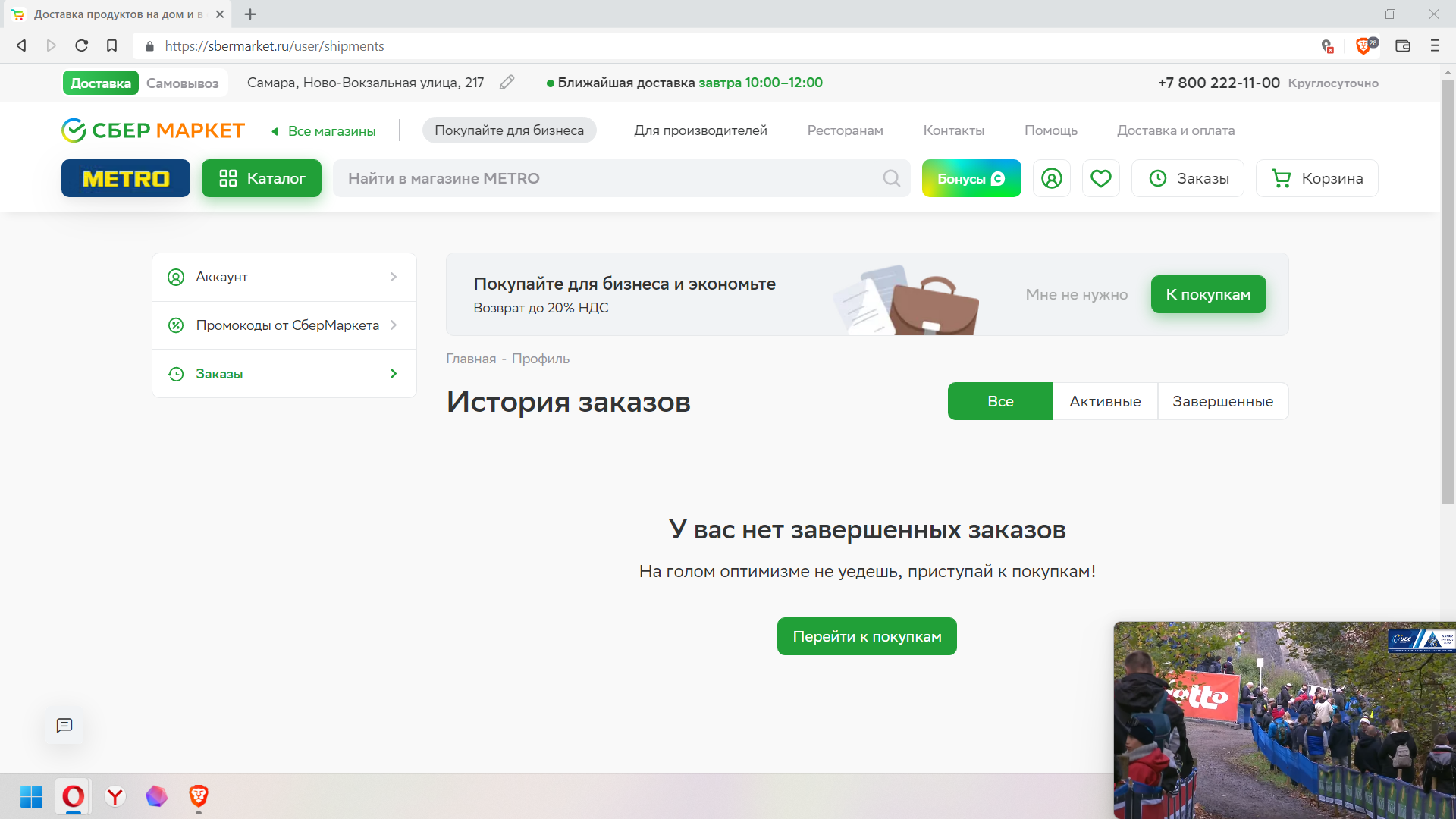
Task: Open Ресторанам menu link
Action: (x=845, y=130)
